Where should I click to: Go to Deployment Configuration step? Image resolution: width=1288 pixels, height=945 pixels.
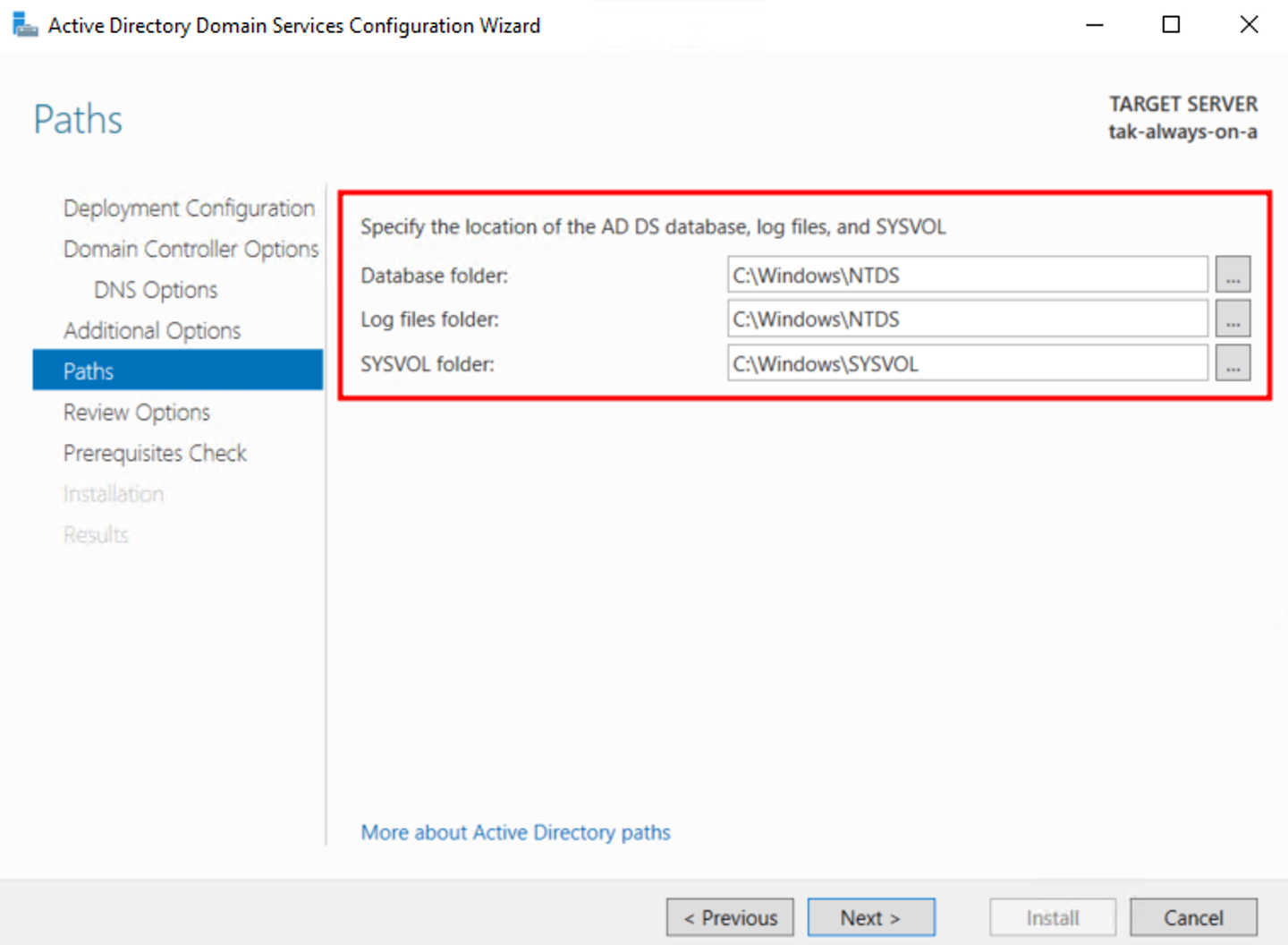(x=189, y=208)
